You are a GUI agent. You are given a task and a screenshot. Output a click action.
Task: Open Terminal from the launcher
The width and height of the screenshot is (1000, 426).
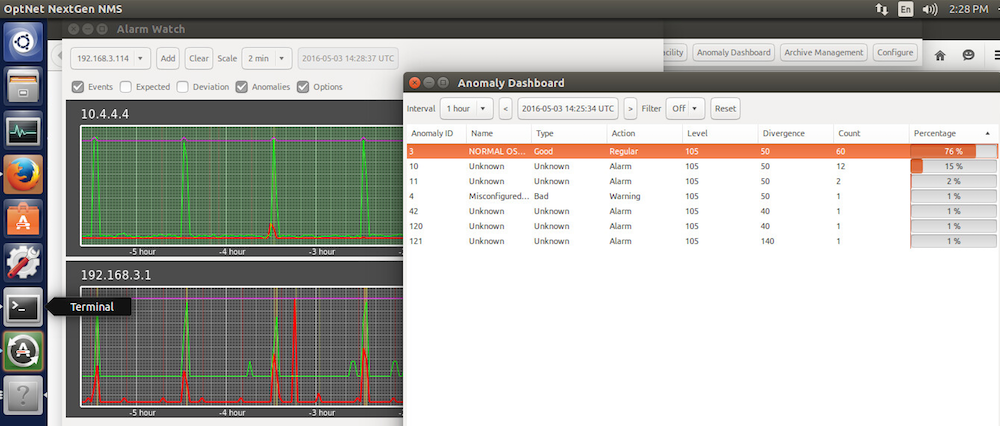tap(24, 307)
